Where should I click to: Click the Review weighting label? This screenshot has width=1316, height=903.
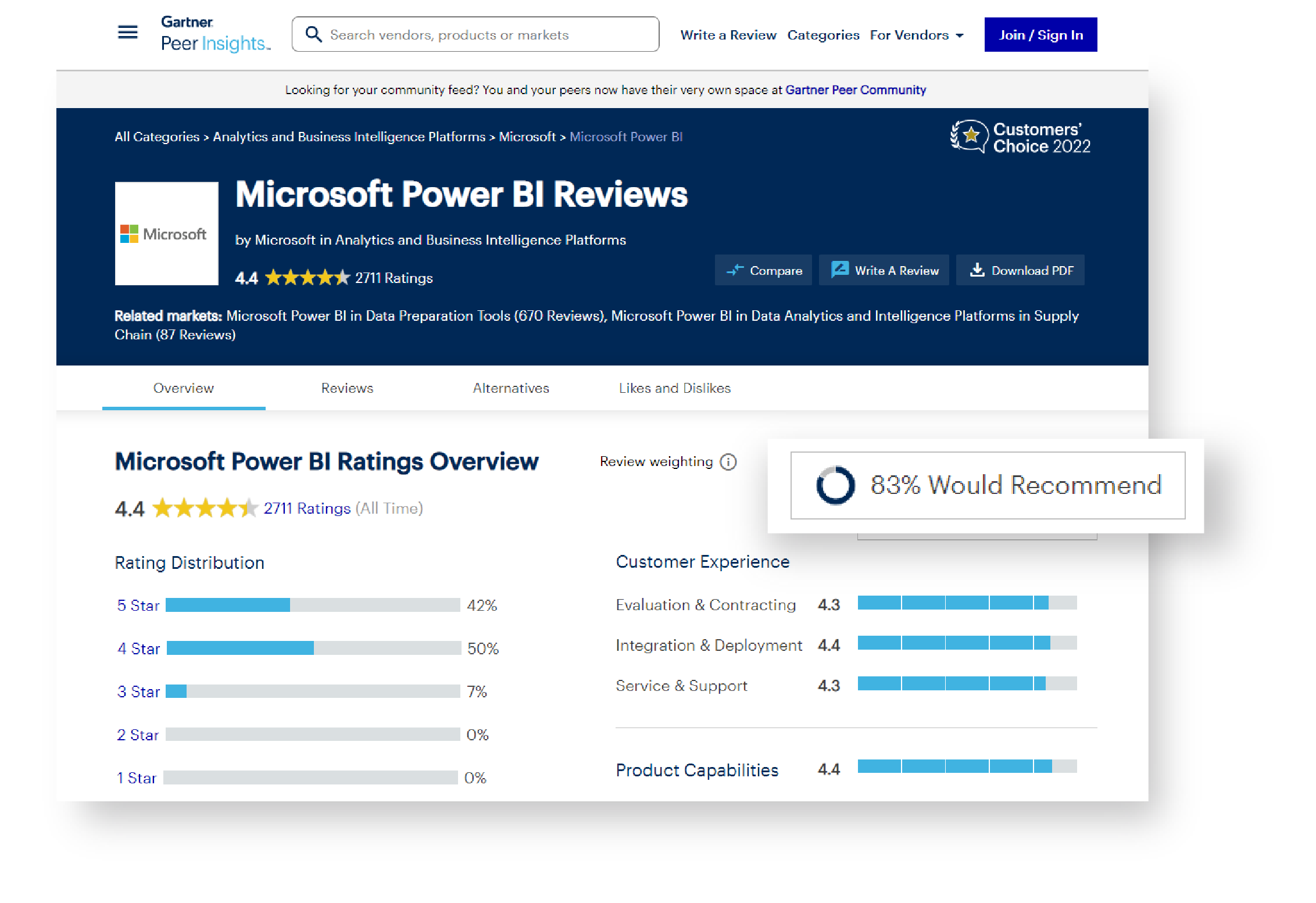tap(656, 462)
